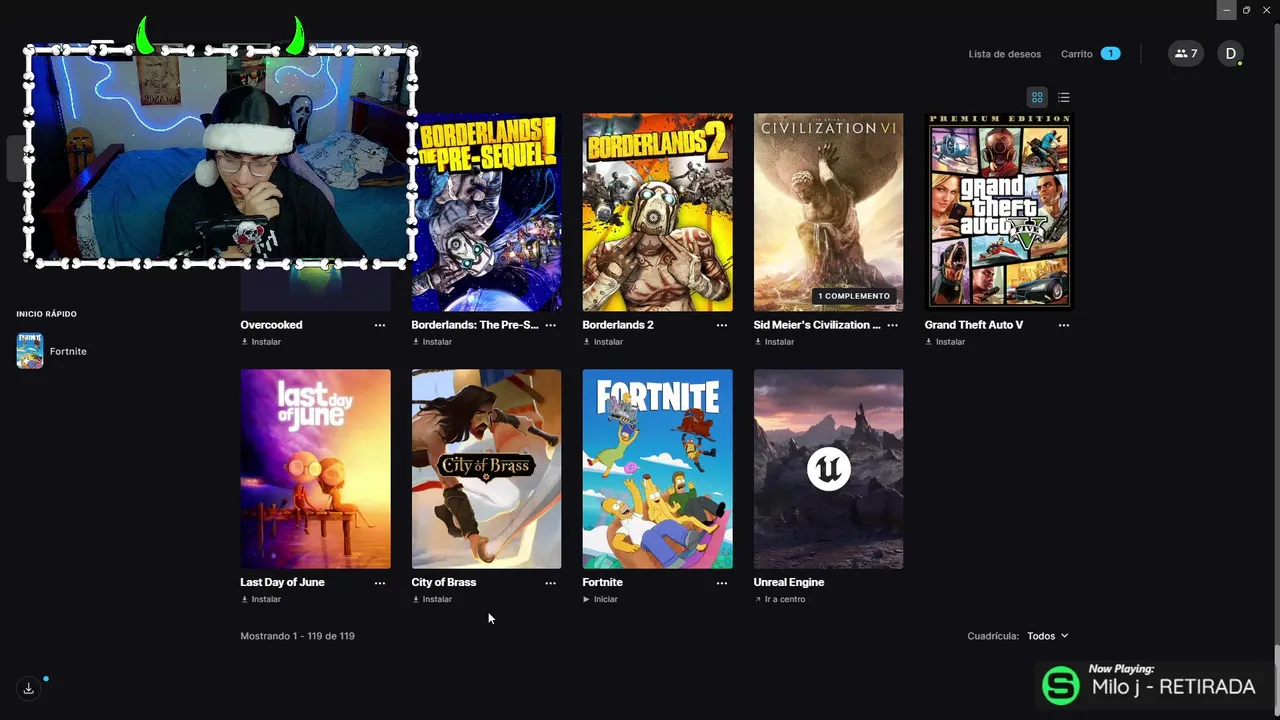Click the Grand Theft Auto V title

click(974, 325)
